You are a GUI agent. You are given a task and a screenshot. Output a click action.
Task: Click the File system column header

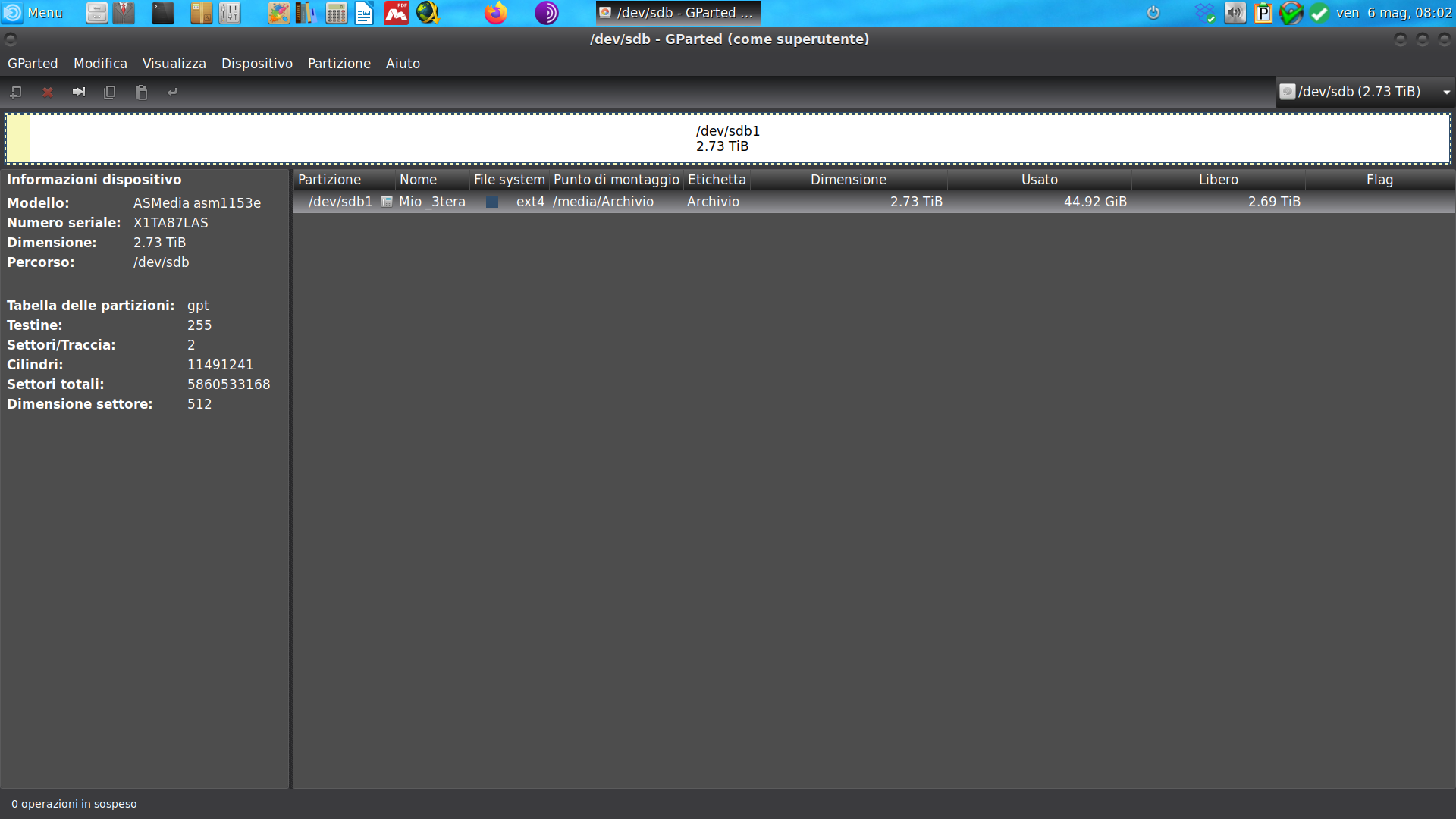coord(510,180)
